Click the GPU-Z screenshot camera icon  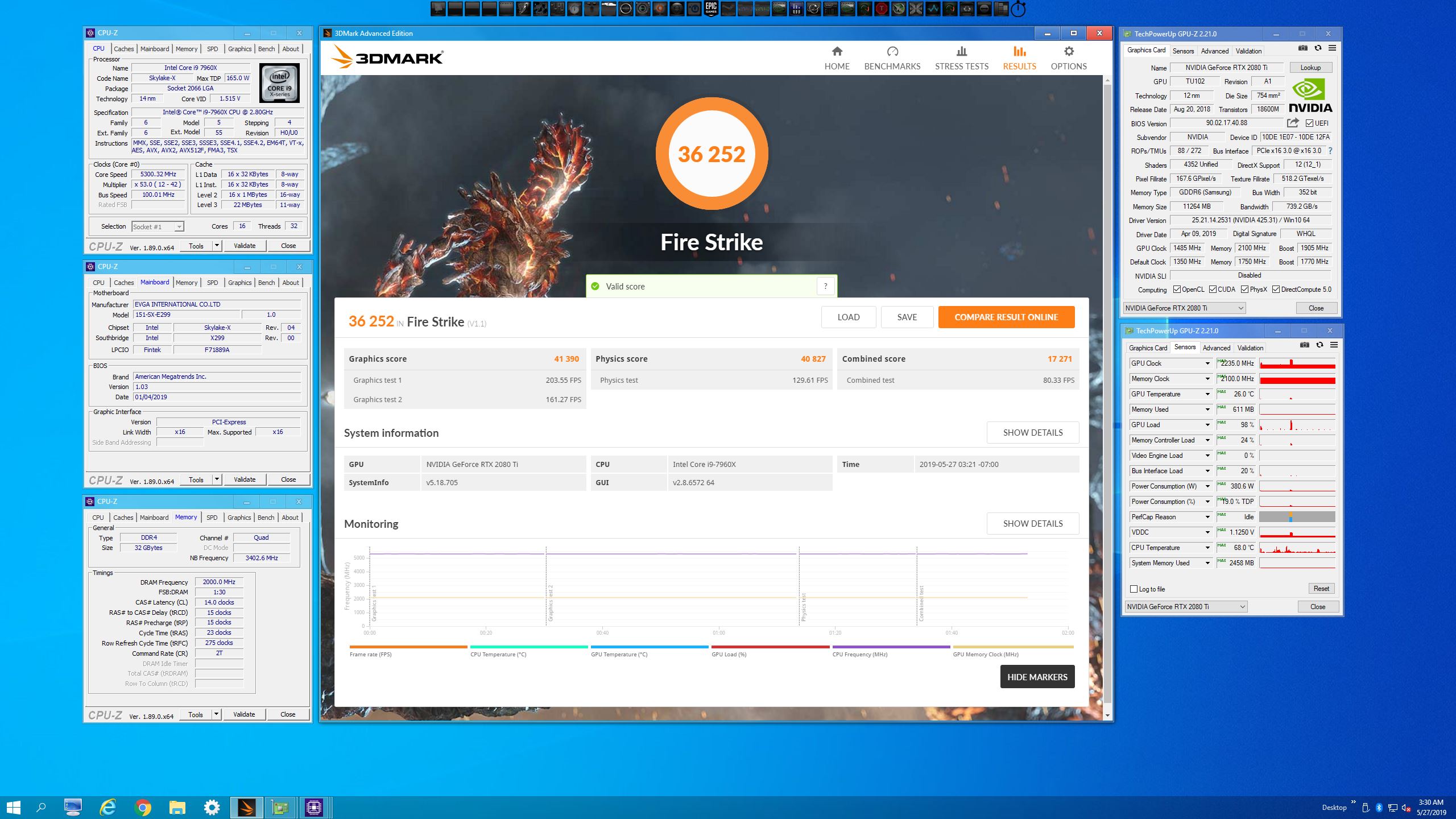pos(1302,48)
